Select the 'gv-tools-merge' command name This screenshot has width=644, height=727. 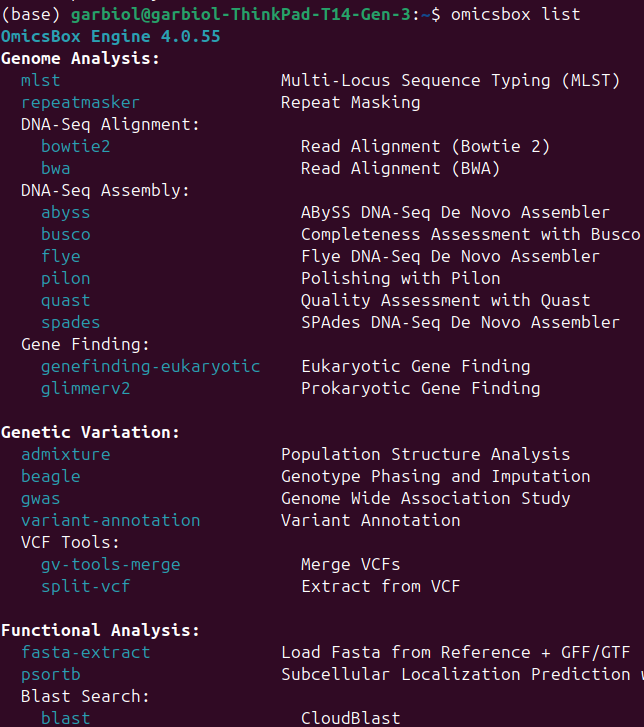(110, 565)
